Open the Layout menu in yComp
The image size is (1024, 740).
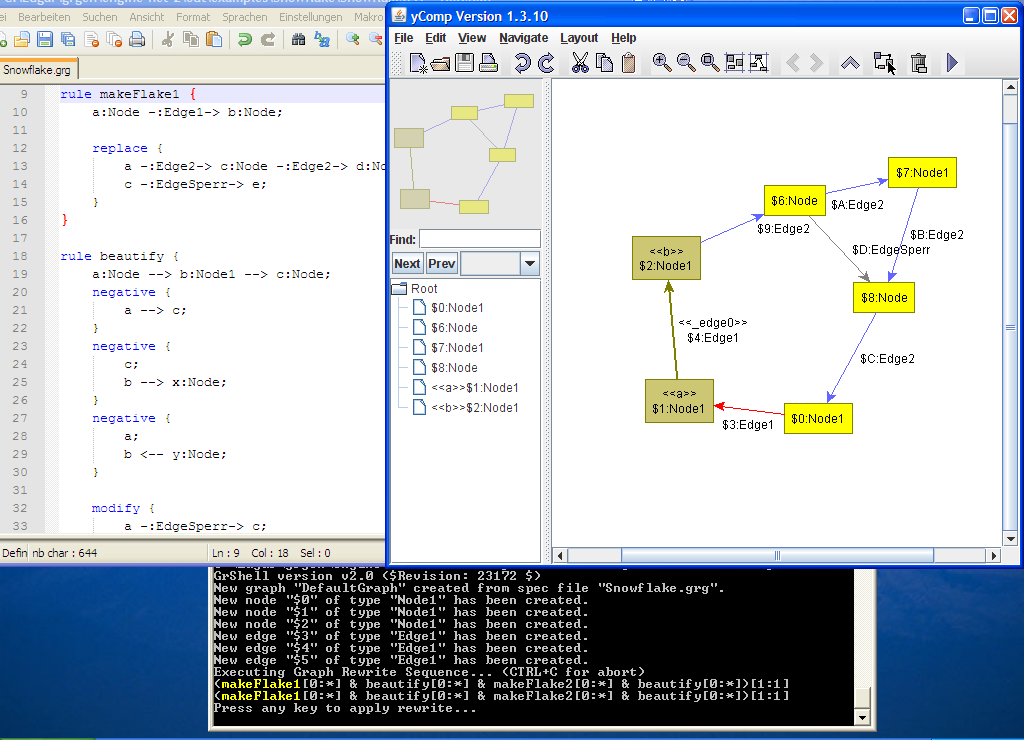pos(579,38)
